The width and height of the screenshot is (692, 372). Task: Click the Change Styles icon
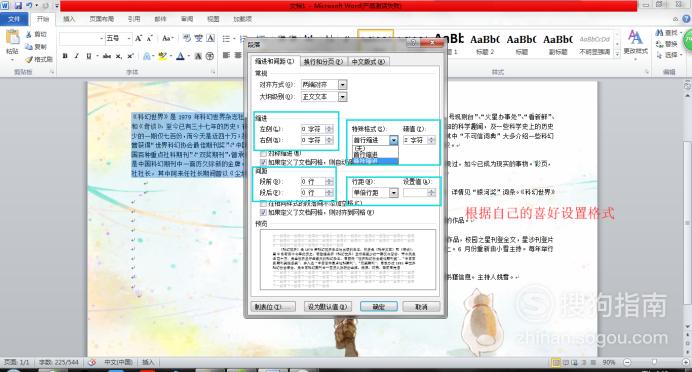(x=635, y=42)
